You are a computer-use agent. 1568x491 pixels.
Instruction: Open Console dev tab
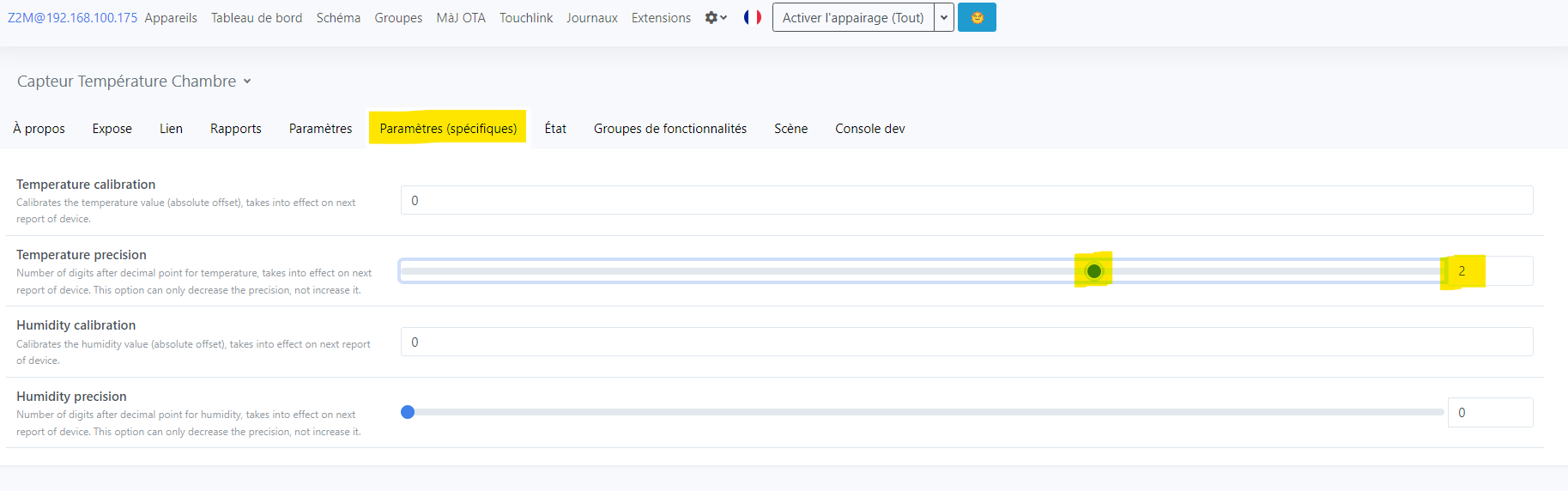(x=870, y=128)
